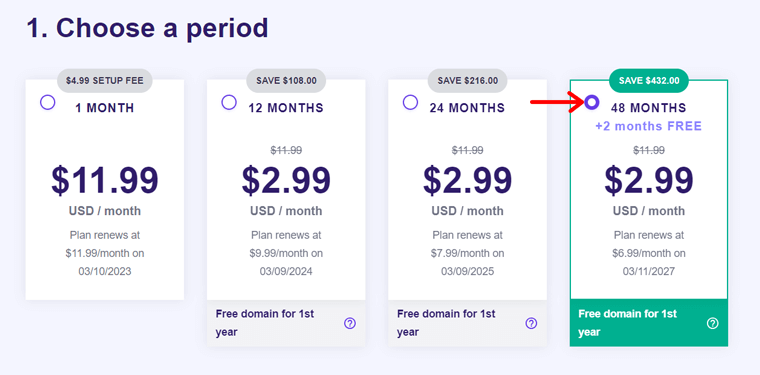The image size is (760, 375).
Task: Click the green Save $432.00 badge
Action: [x=649, y=80]
